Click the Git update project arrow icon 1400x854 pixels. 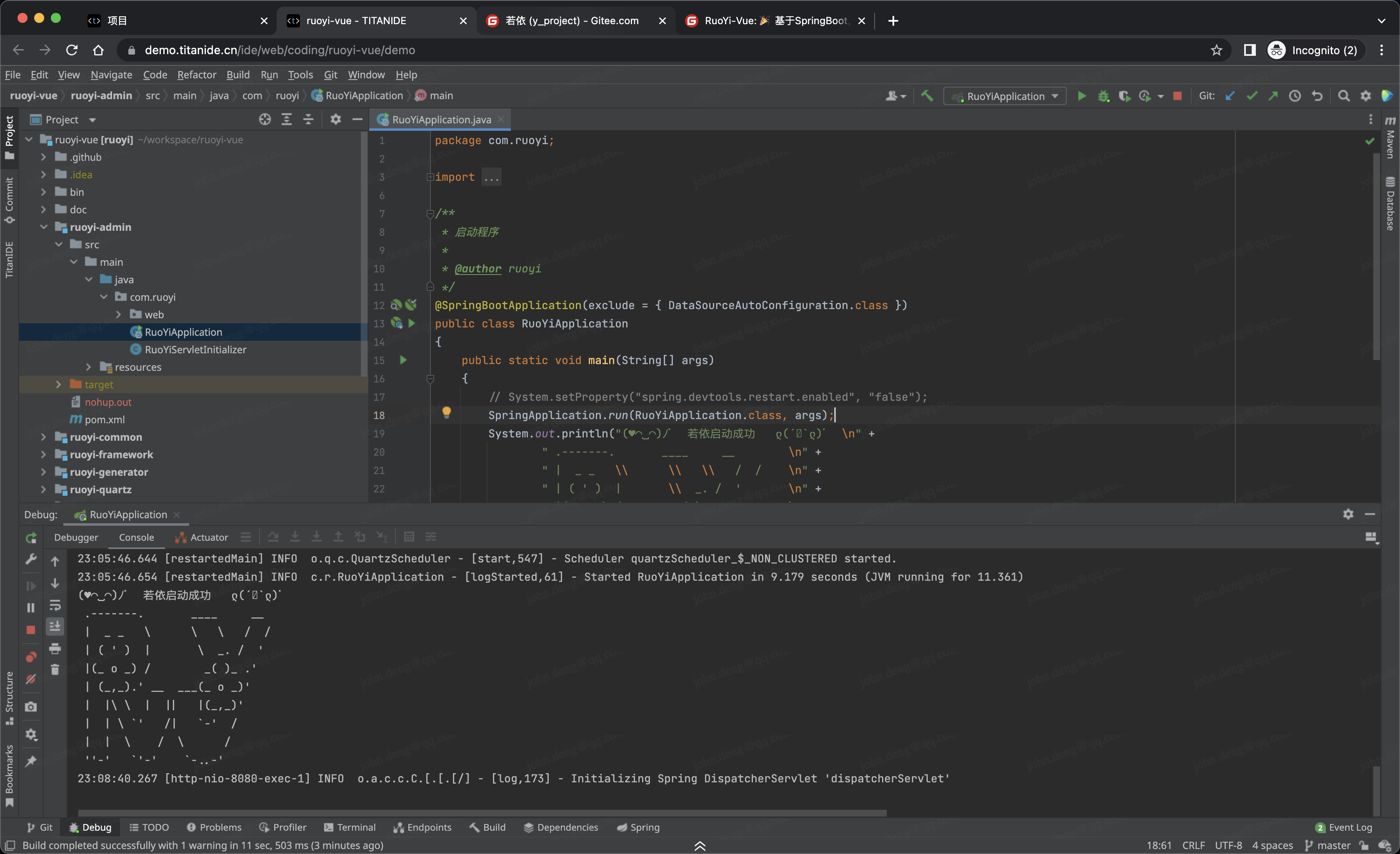coord(1230,96)
